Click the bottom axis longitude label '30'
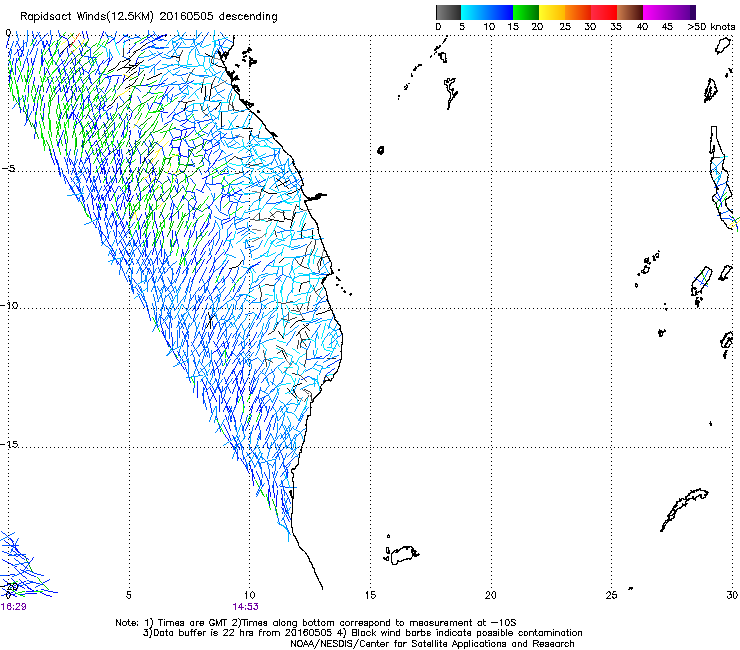740x650 pixels. [732, 595]
